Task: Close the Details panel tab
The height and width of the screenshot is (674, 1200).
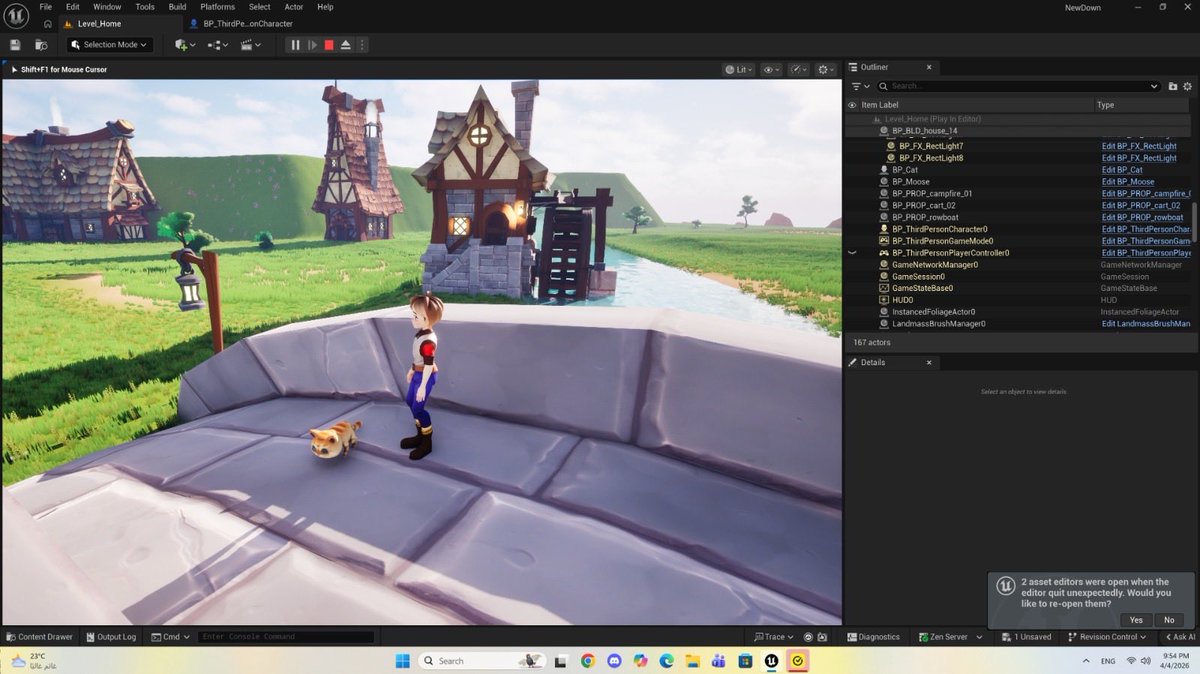Action: pos(928,362)
